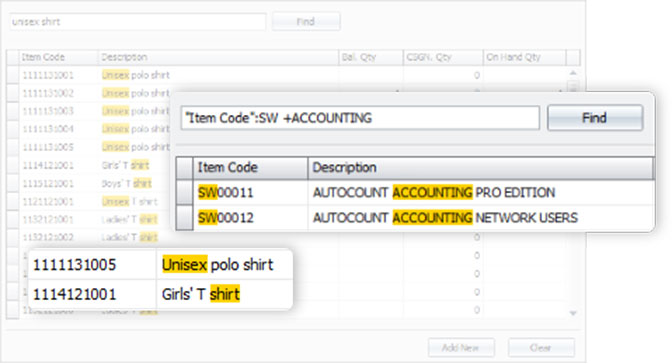
Task: Click the faded Find button in background window
Action: point(306,22)
